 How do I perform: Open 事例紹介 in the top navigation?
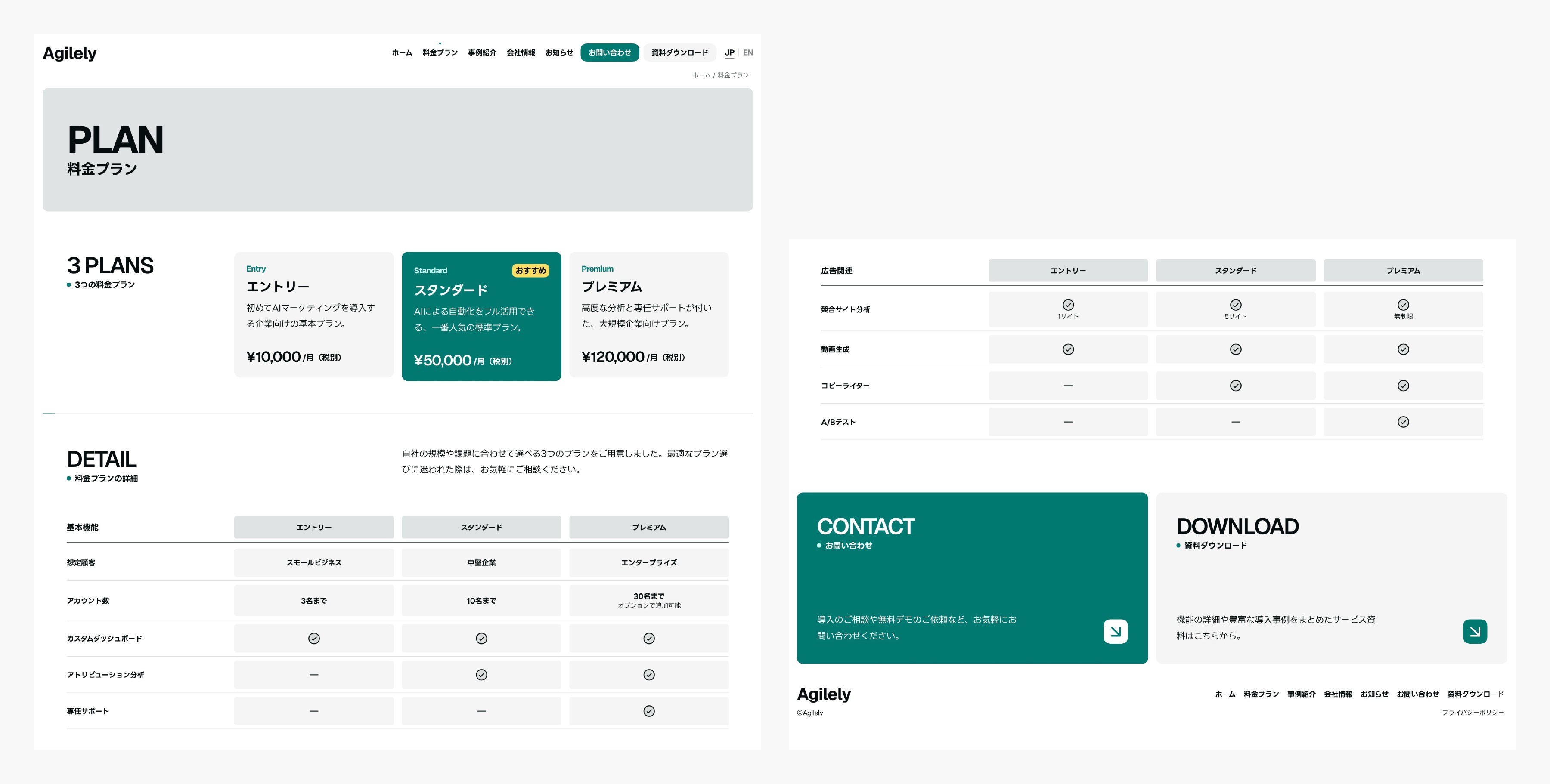point(482,53)
